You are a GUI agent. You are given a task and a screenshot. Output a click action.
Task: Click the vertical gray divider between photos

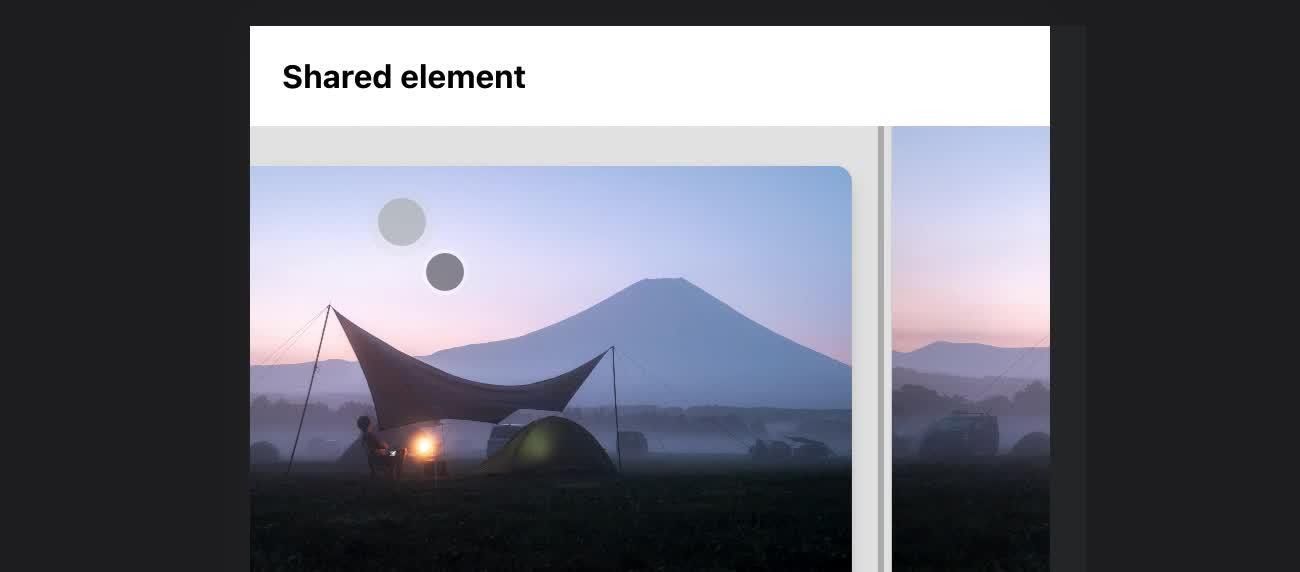(x=881, y=349)
